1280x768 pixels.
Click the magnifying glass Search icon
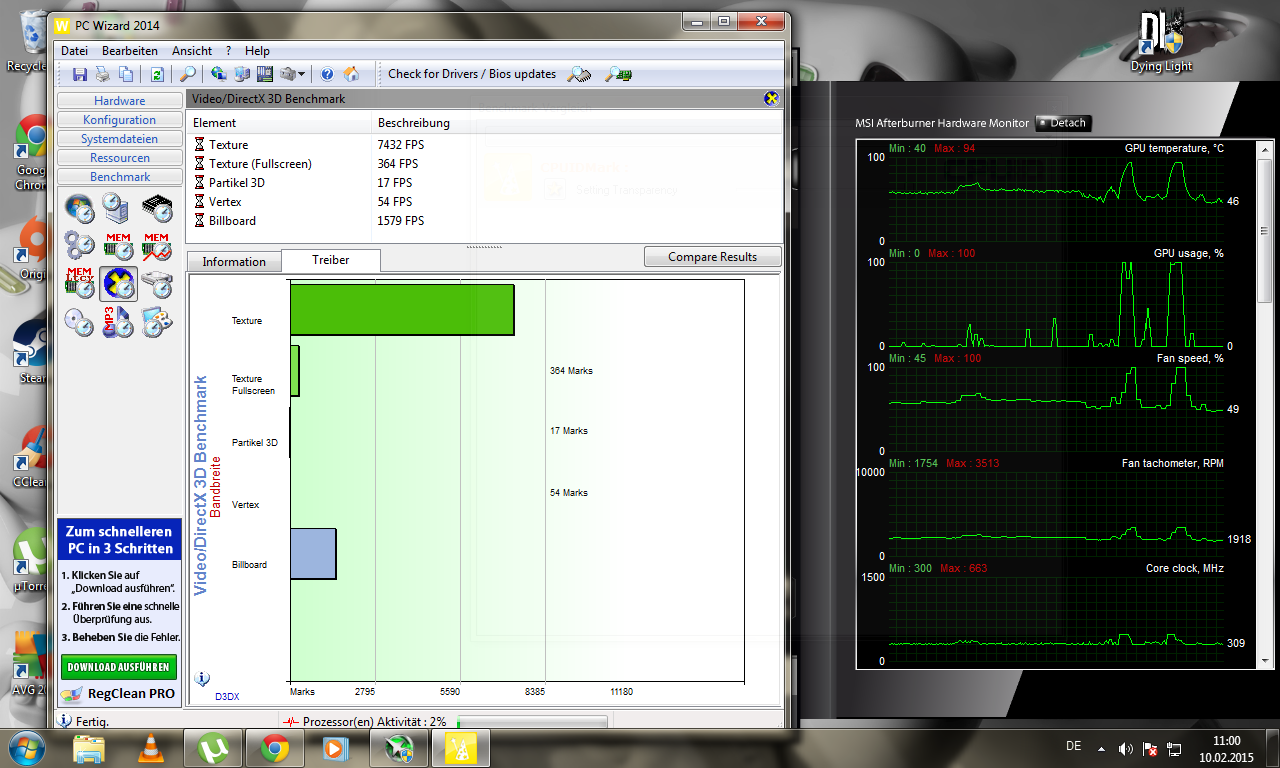click(187, 74)
